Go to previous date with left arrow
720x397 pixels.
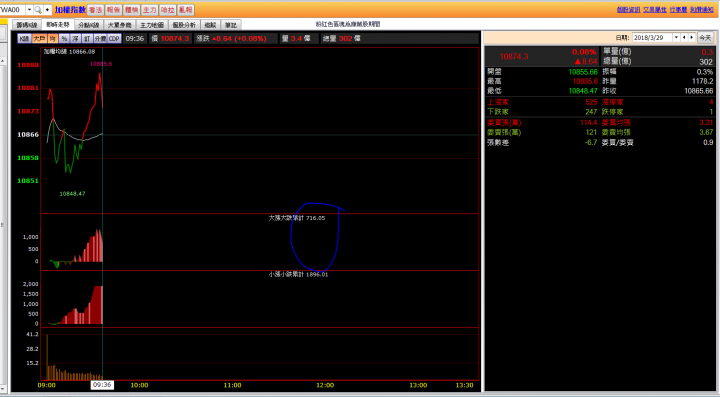[x=684, y=38]
